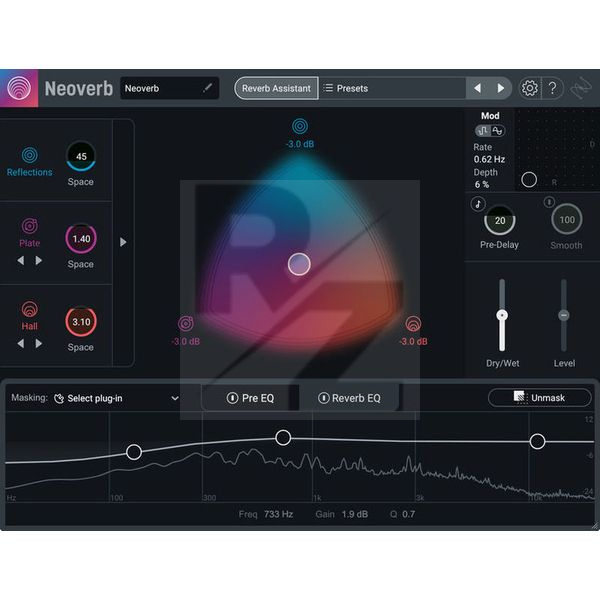This screenshot has width=600, height=600.
Task: Select the mid EQ node near 733 Hz
Action: coord(283,437)
